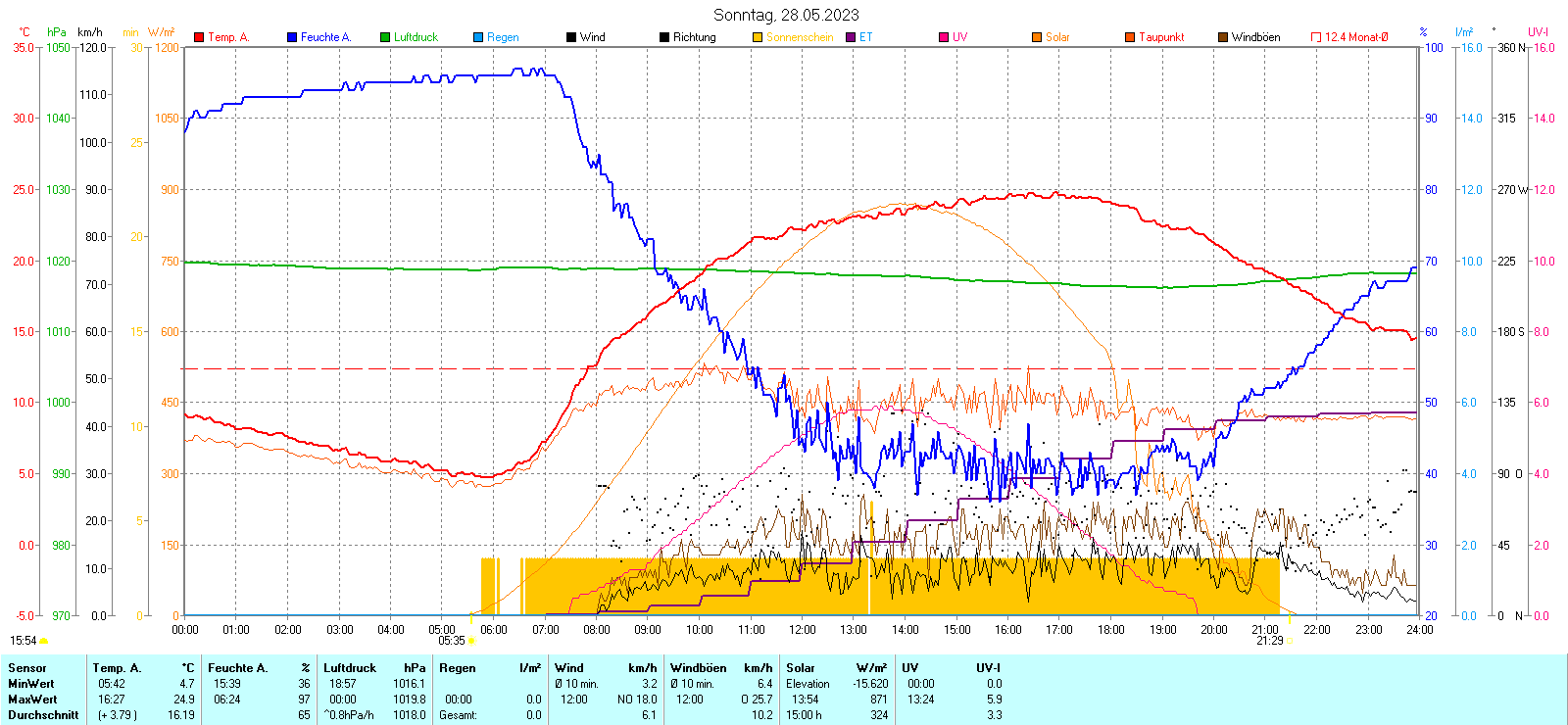
Task: Click the blue Feuchte A. legend square
Action: click(292, 37)
